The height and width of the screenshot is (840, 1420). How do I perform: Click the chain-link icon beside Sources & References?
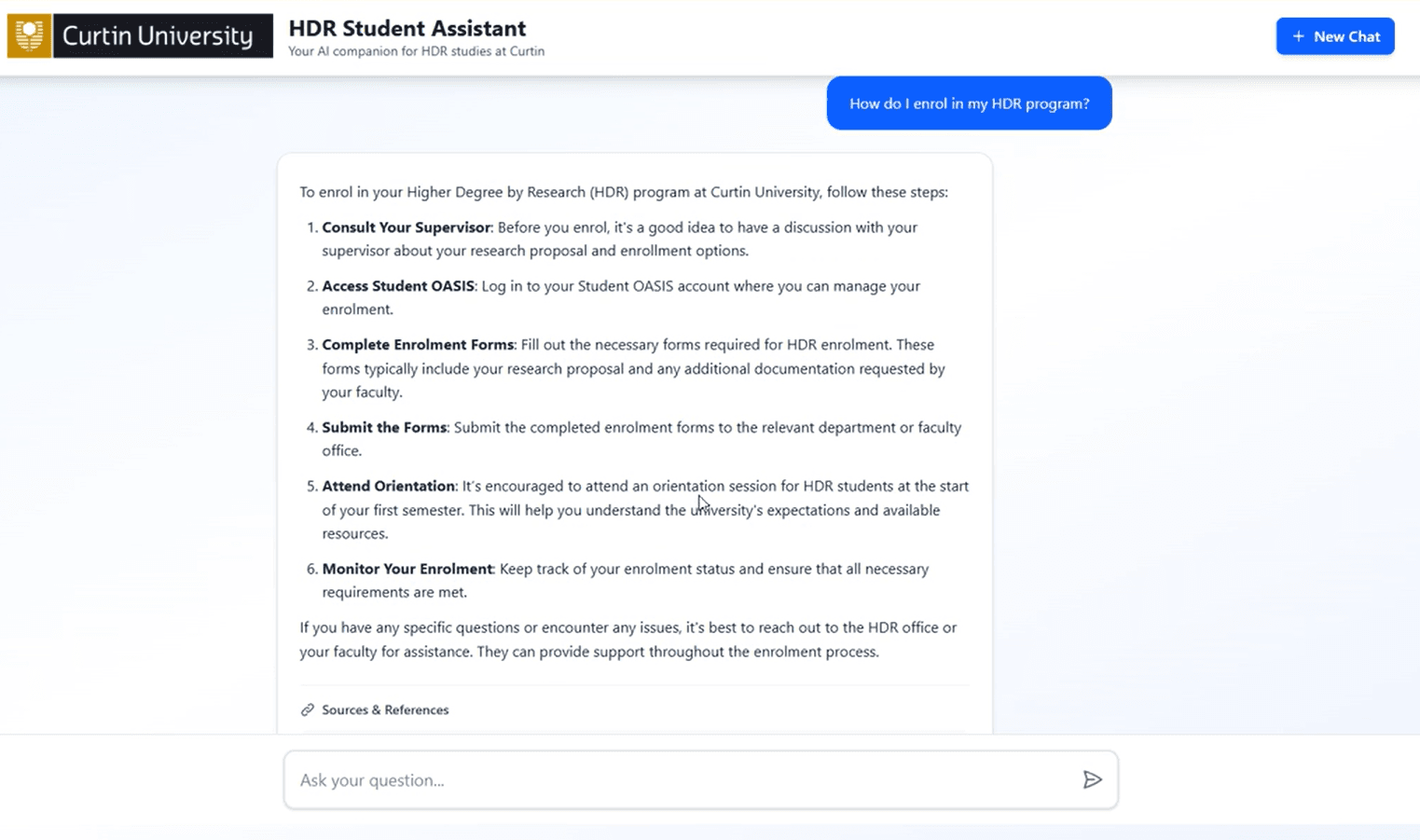click(x=307, y=709)
